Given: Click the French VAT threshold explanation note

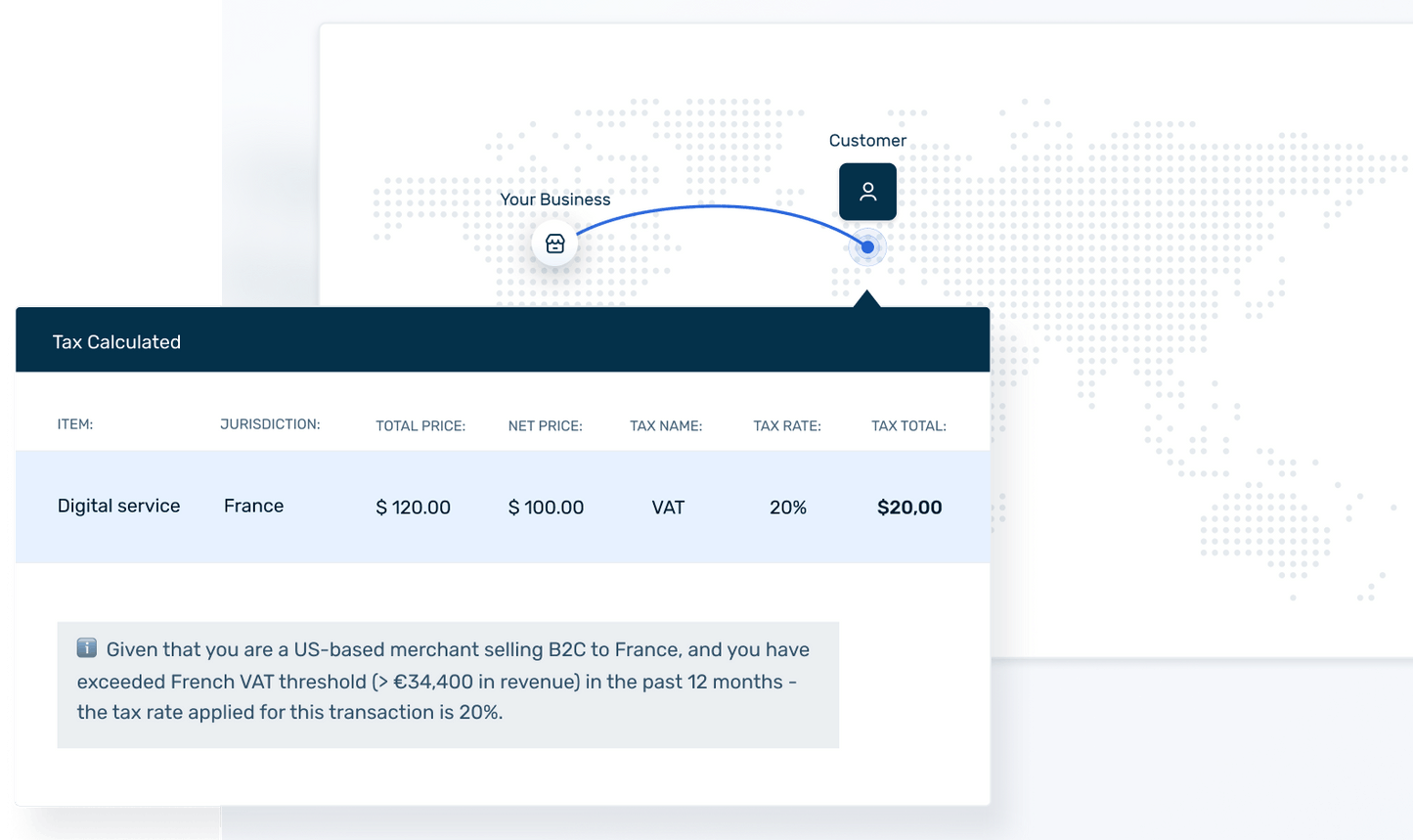Looking at the screenshot, I should point(448,683).
